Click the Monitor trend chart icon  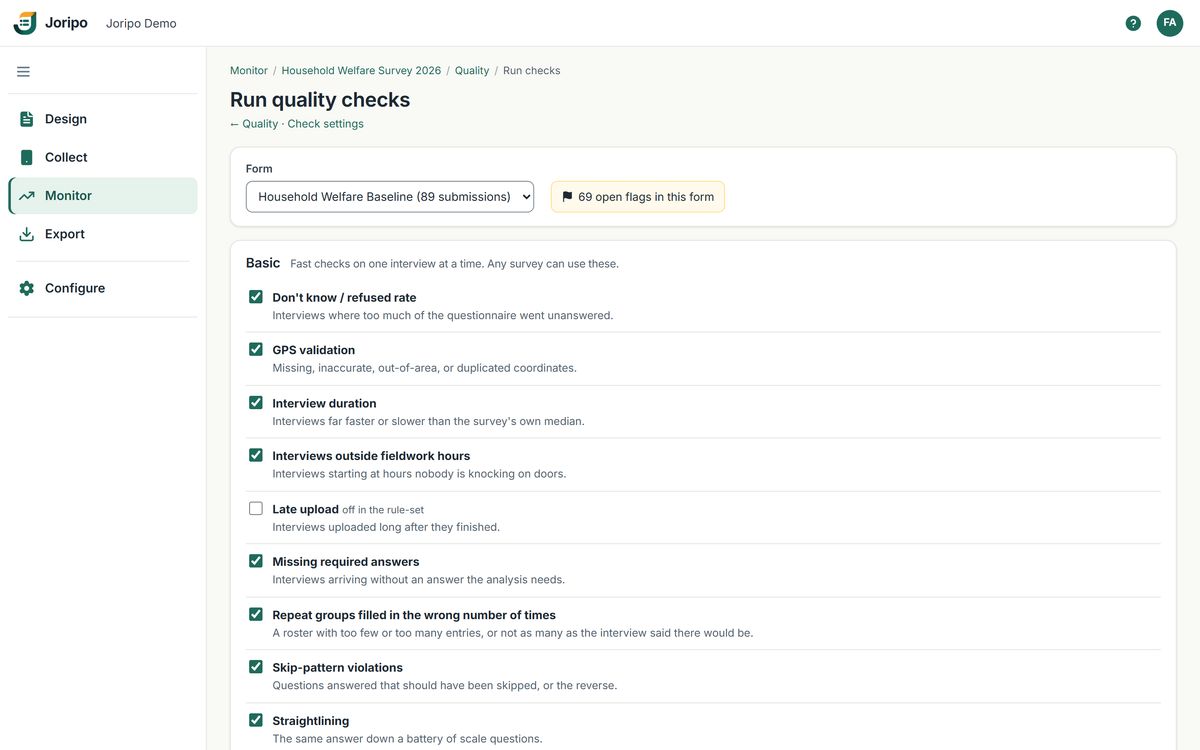(27, 196)
